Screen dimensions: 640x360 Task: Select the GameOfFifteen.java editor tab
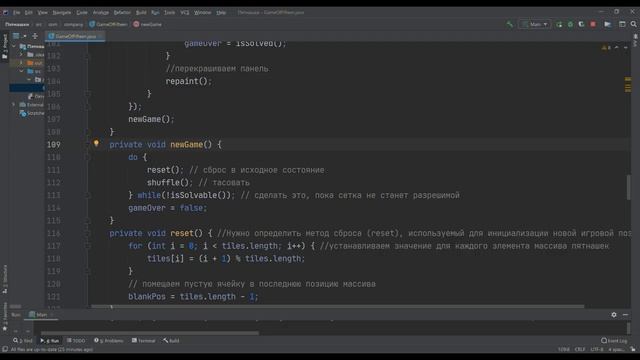point(75,36)
